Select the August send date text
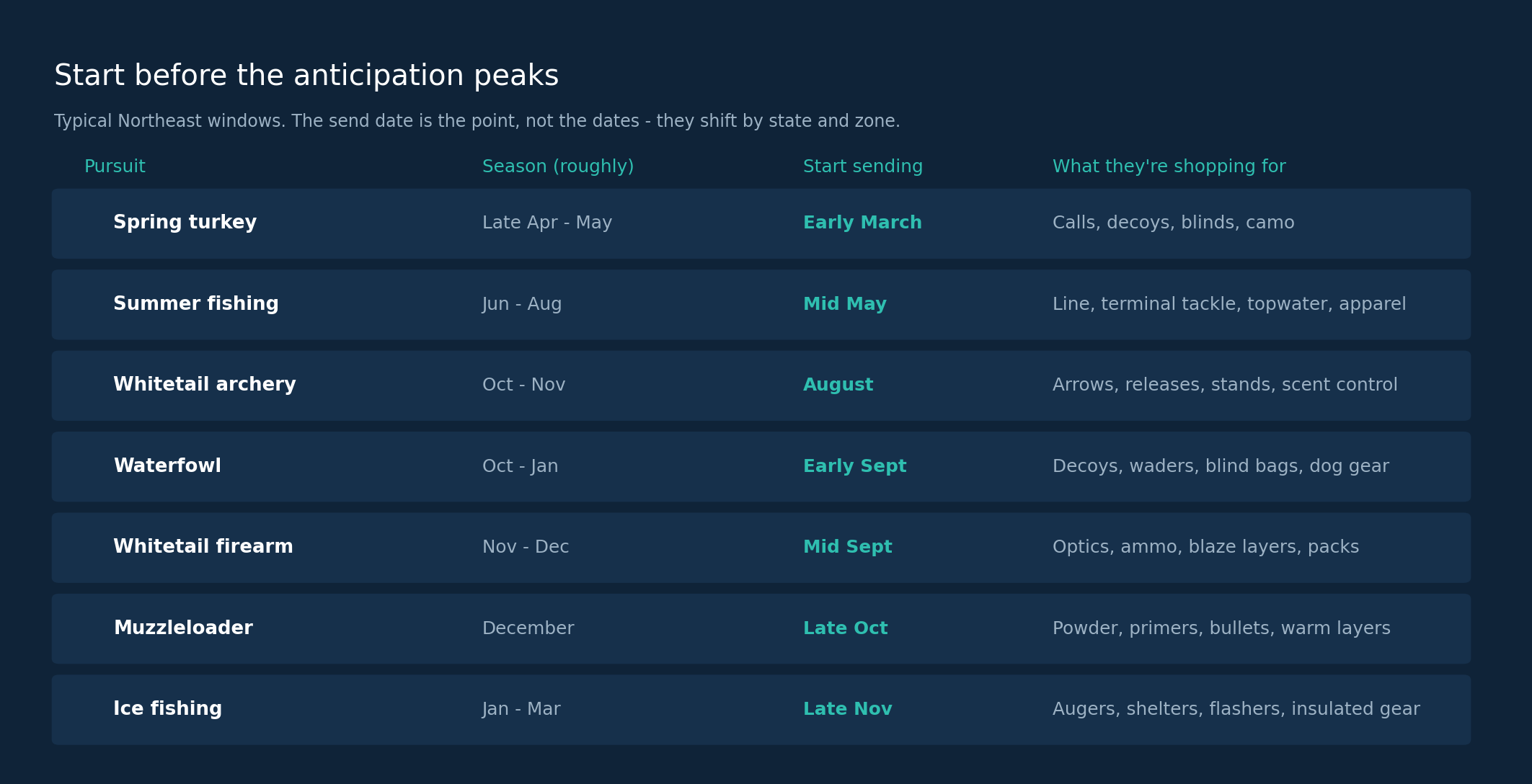 click(x=838, y=385)
